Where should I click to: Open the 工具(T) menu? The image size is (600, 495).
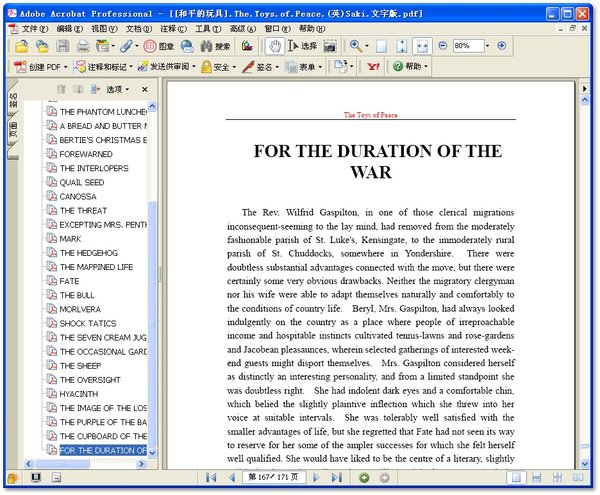point(208,29)
